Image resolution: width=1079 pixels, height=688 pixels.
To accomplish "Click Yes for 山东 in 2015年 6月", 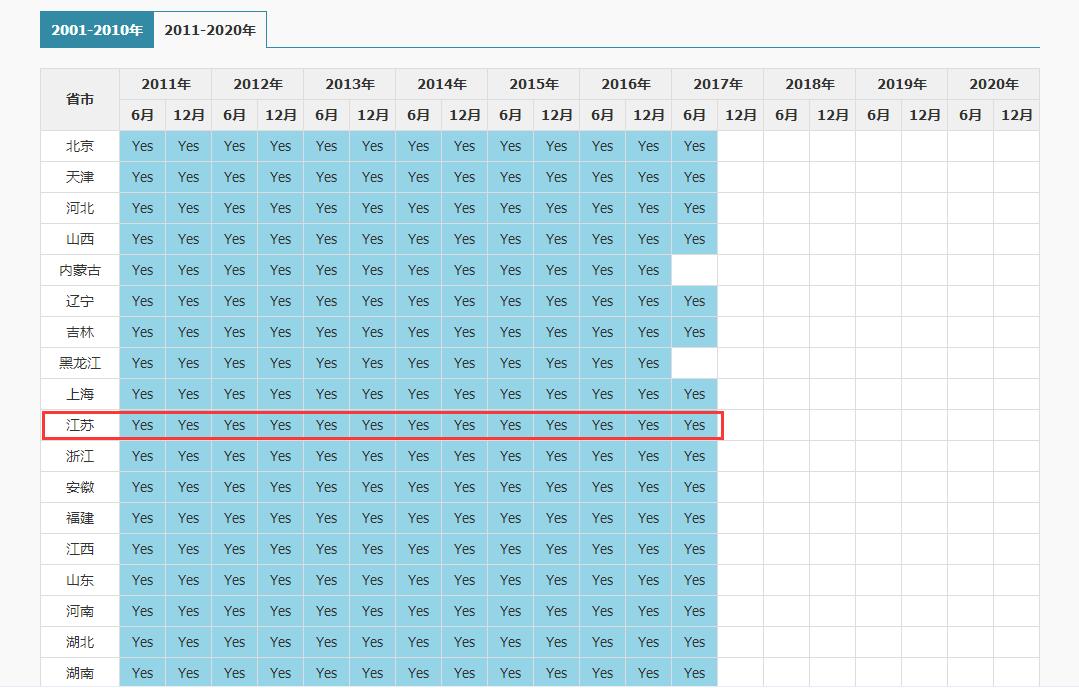I will tap(511, 580).
